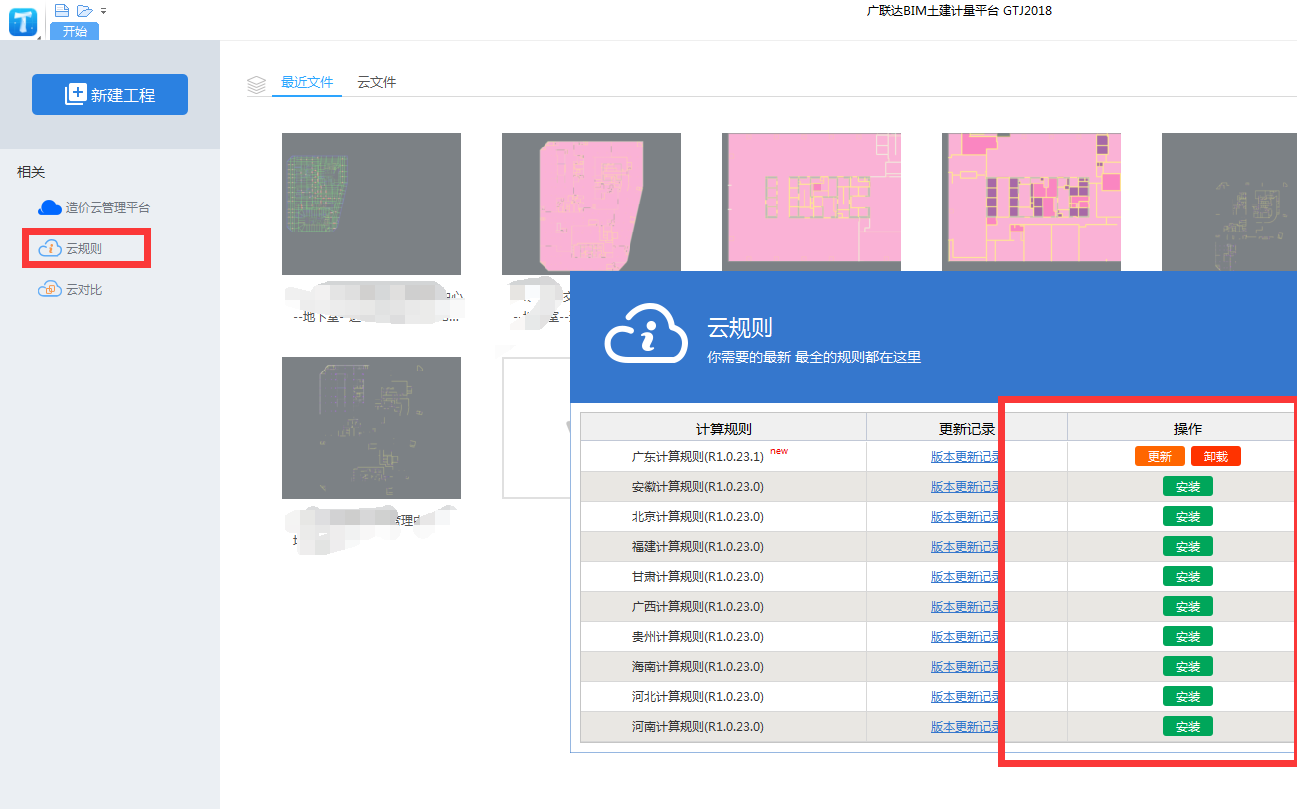Select the 广西计算规则(R1.0.23.0) row text

[698, 607]
